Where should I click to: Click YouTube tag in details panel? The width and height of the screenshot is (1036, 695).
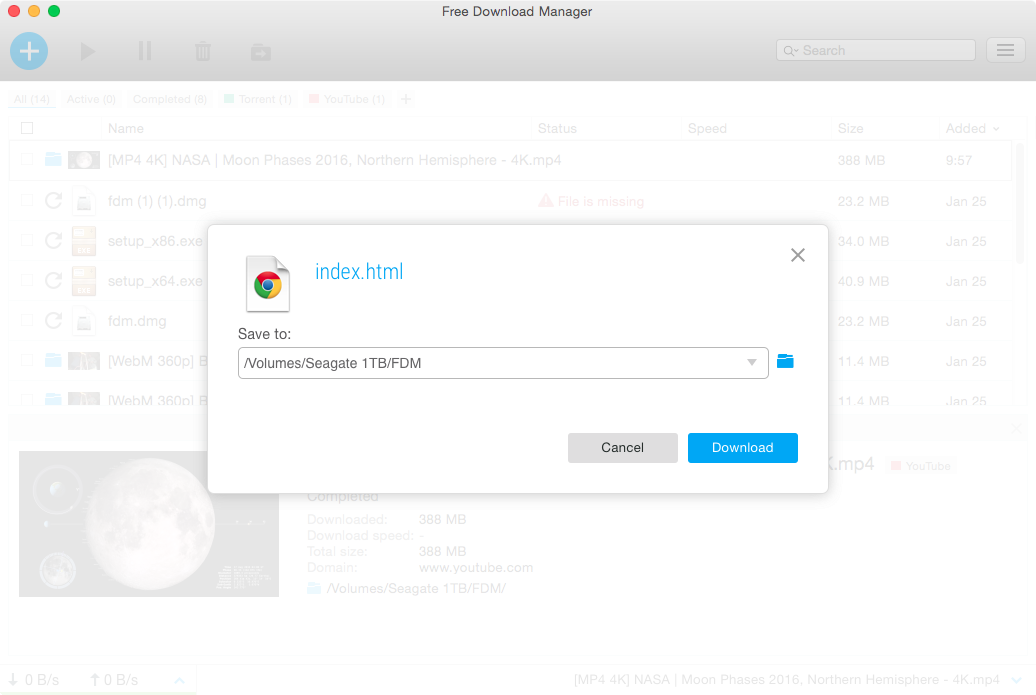[920, 466]
